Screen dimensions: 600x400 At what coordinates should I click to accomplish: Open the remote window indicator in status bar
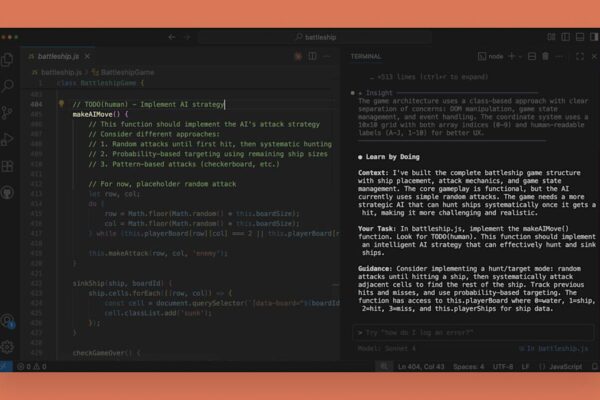pos(6,366)
